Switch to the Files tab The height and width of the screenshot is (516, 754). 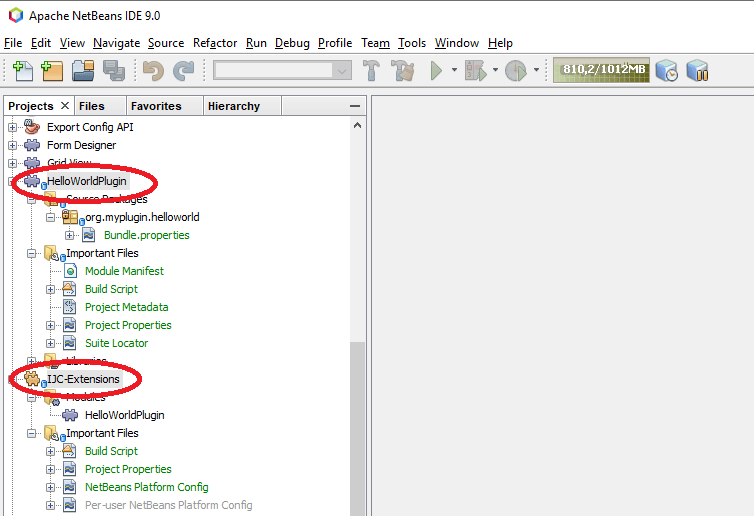coord(91,106)
